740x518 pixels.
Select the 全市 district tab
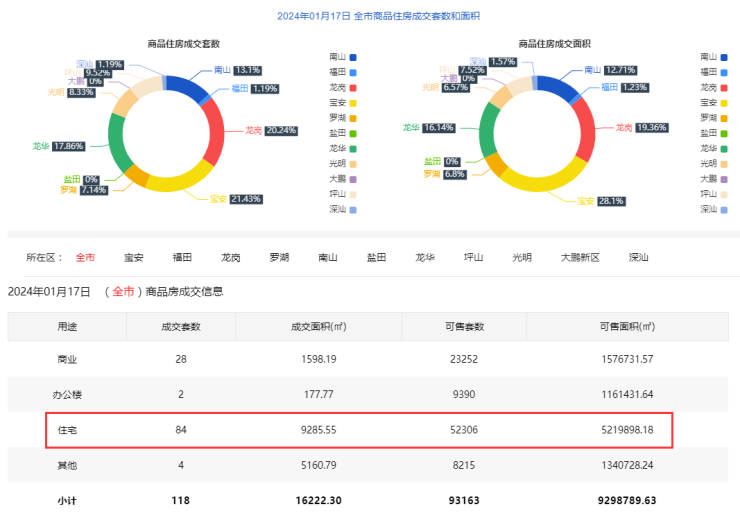pos(85,257)
